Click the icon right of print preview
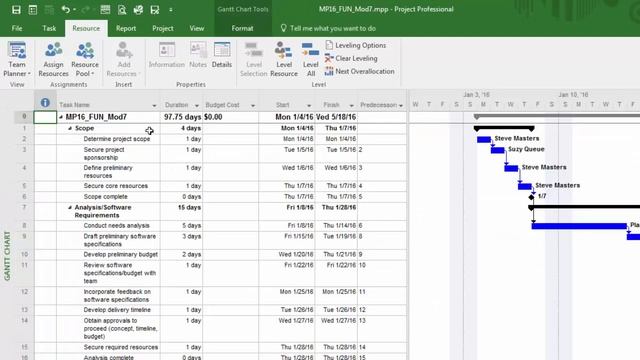This screenshot has height=360, width=640. (138, 9)
